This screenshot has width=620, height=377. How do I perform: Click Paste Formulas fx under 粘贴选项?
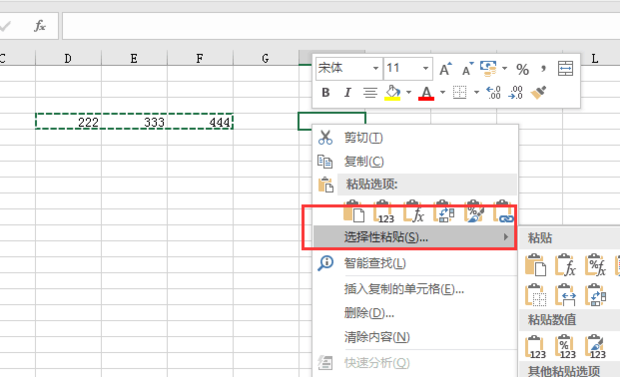coord(414,212)
